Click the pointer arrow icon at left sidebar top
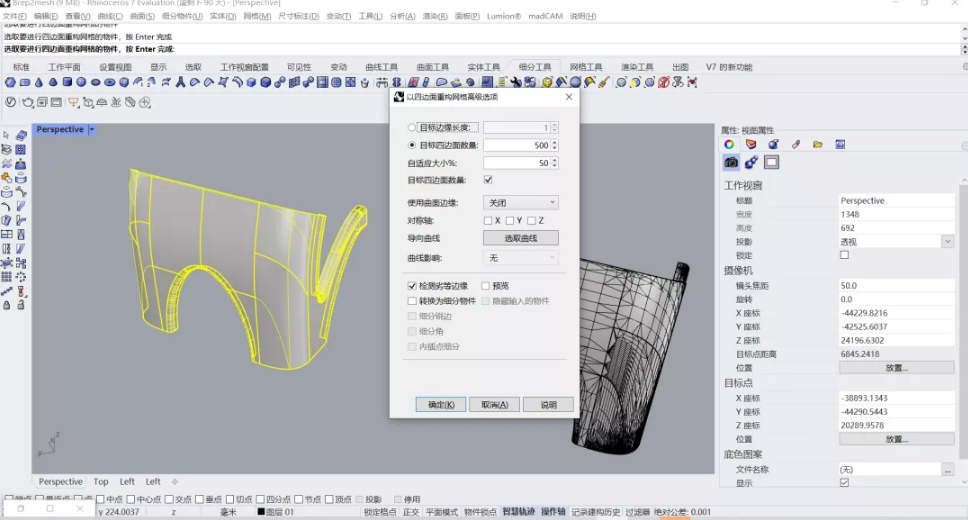 pyautogui.click(x=6, y=135)
